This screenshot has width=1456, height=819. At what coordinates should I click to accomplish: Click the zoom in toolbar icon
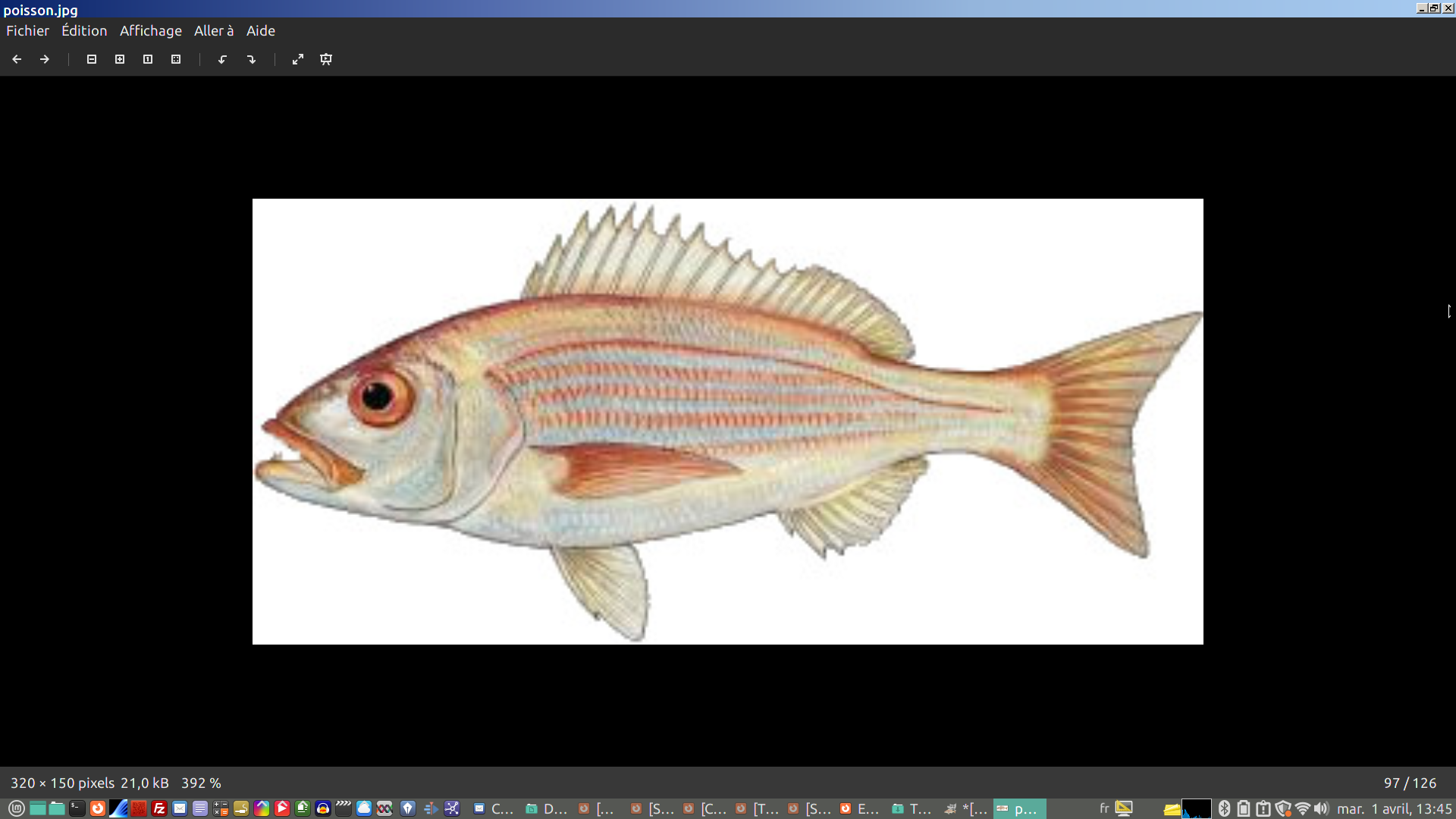pyautogui.click(x=120, y=59)
